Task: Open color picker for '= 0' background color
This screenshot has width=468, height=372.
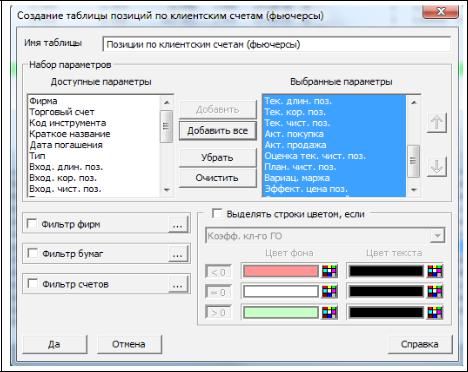Action: [329, 292]
